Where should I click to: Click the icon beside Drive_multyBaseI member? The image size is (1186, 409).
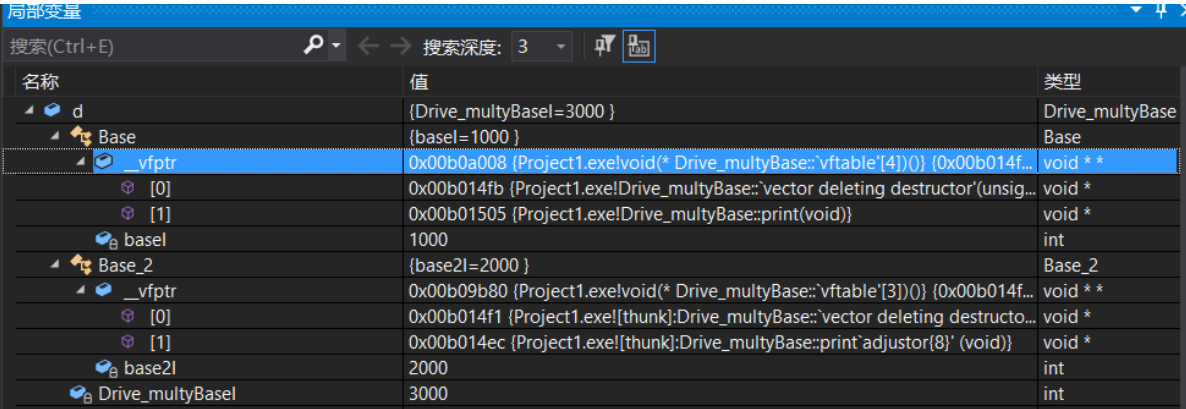pos(80,394)
